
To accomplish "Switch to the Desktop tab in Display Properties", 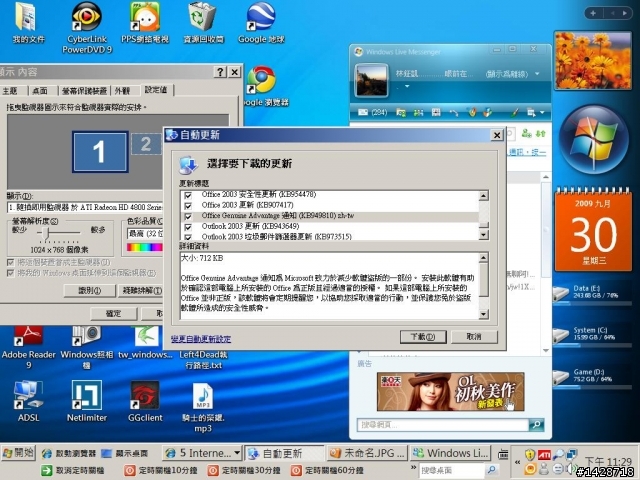I will point(40,91).
